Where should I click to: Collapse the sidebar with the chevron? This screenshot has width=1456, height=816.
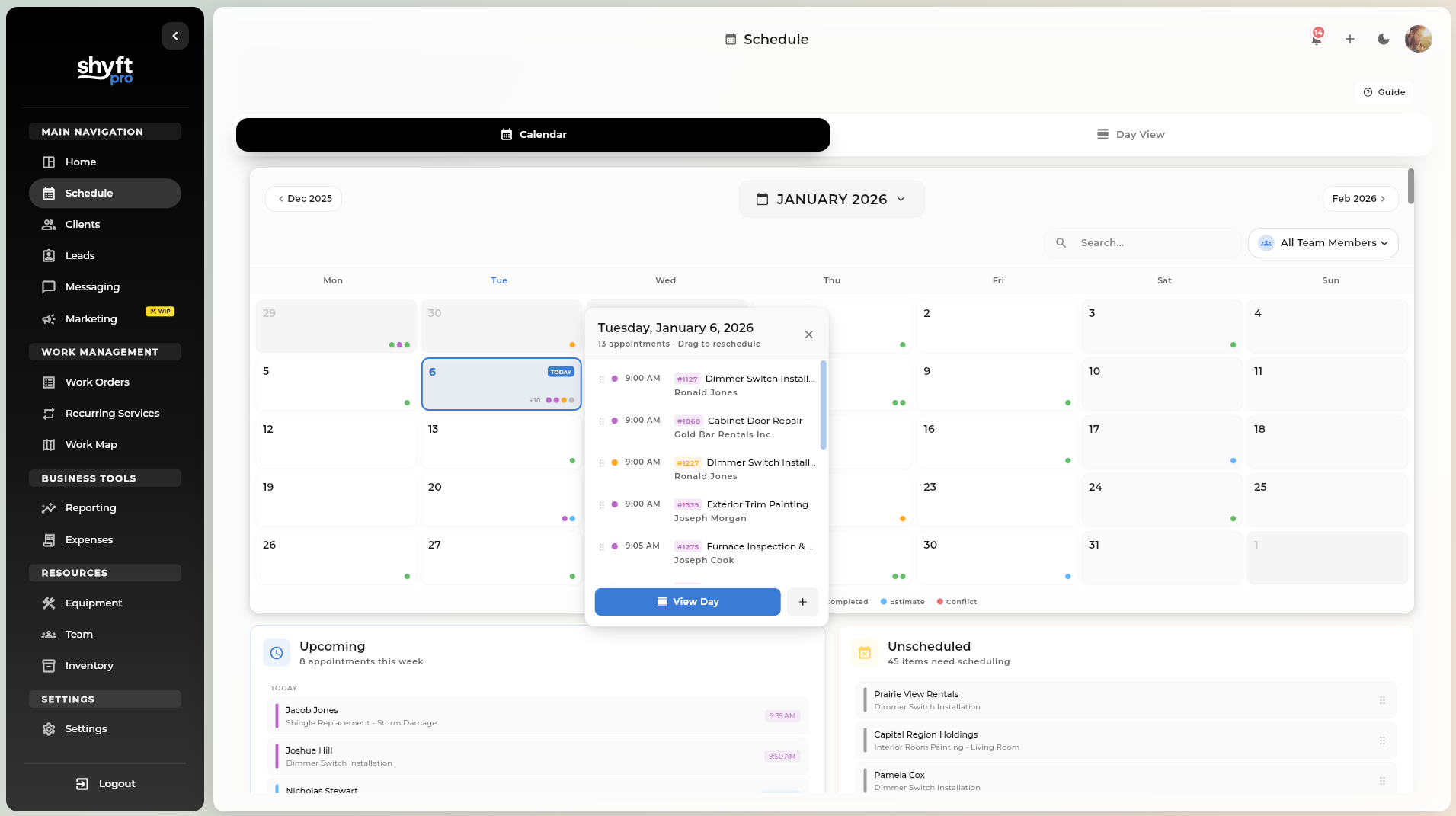click(174, 35)
